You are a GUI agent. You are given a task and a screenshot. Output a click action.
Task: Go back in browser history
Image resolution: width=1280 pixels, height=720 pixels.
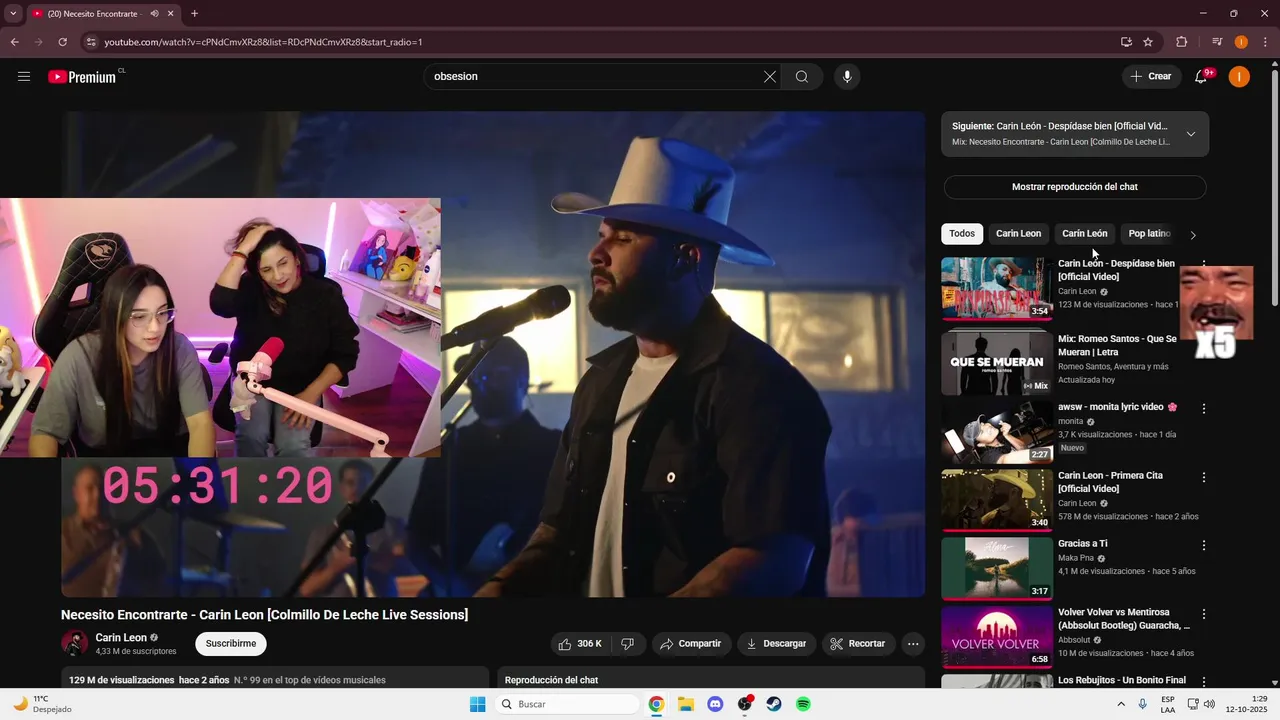click(15, 42)
